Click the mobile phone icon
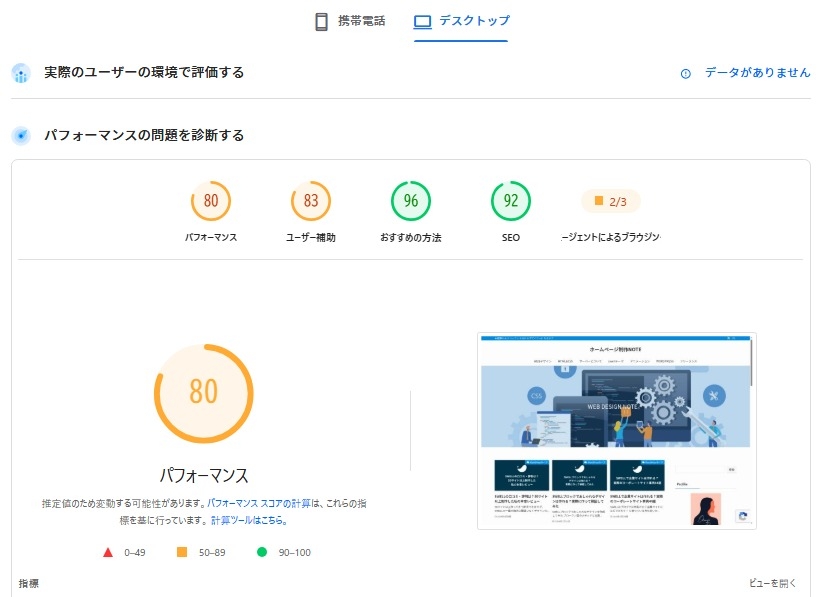Image resolution: width=825 pixels, height=597 pixels. pos(321,22)
